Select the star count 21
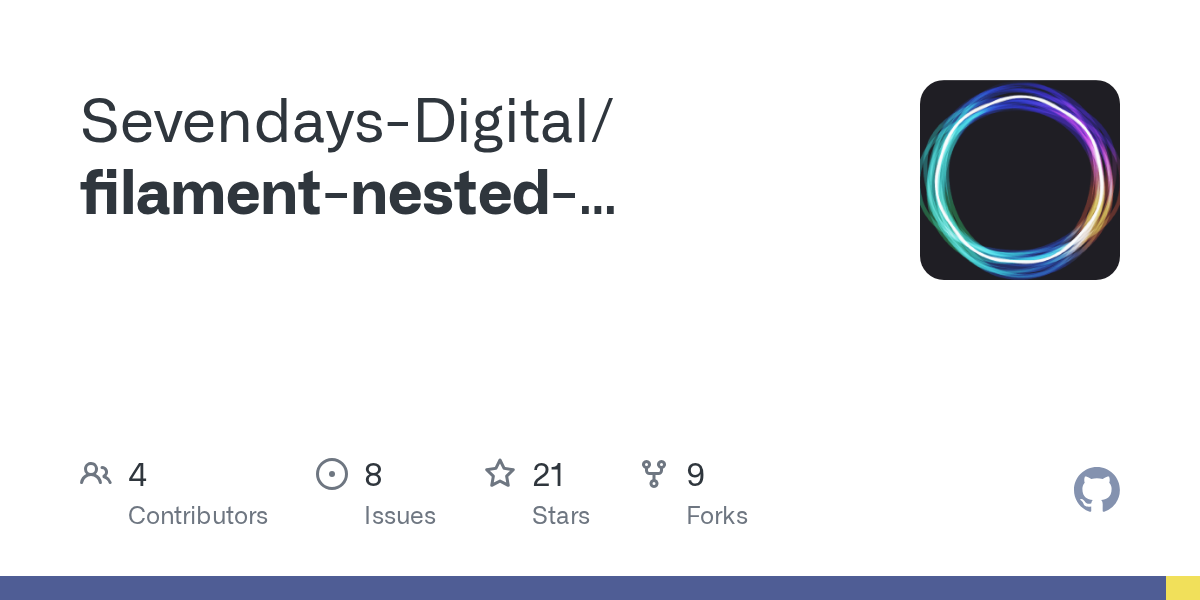 548,475
